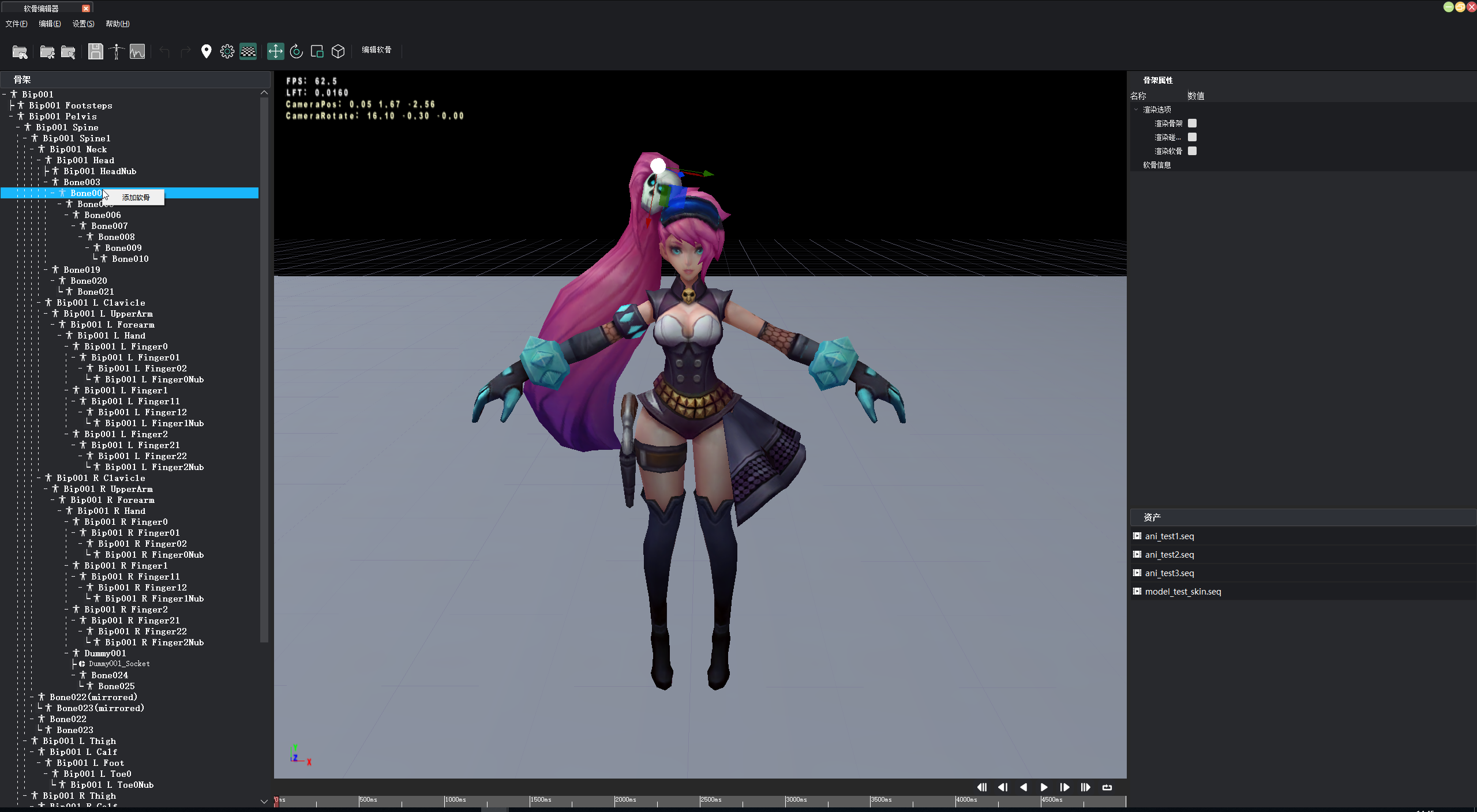Toggle loop playback icon
This screenshot has height=812, width=1477.
point(1107,787)
